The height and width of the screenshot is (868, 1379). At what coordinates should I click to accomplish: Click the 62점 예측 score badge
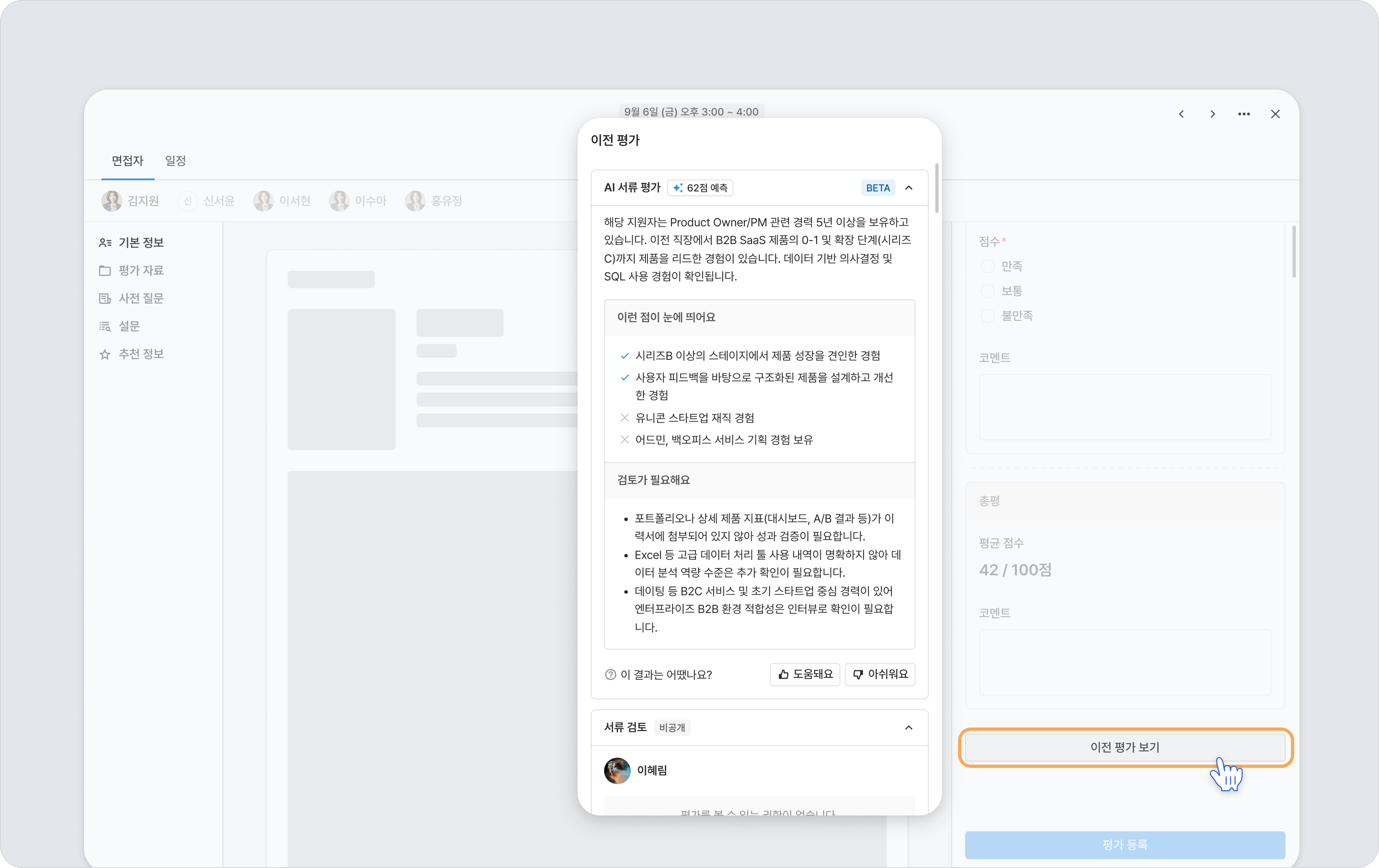(x=700, y=188)
